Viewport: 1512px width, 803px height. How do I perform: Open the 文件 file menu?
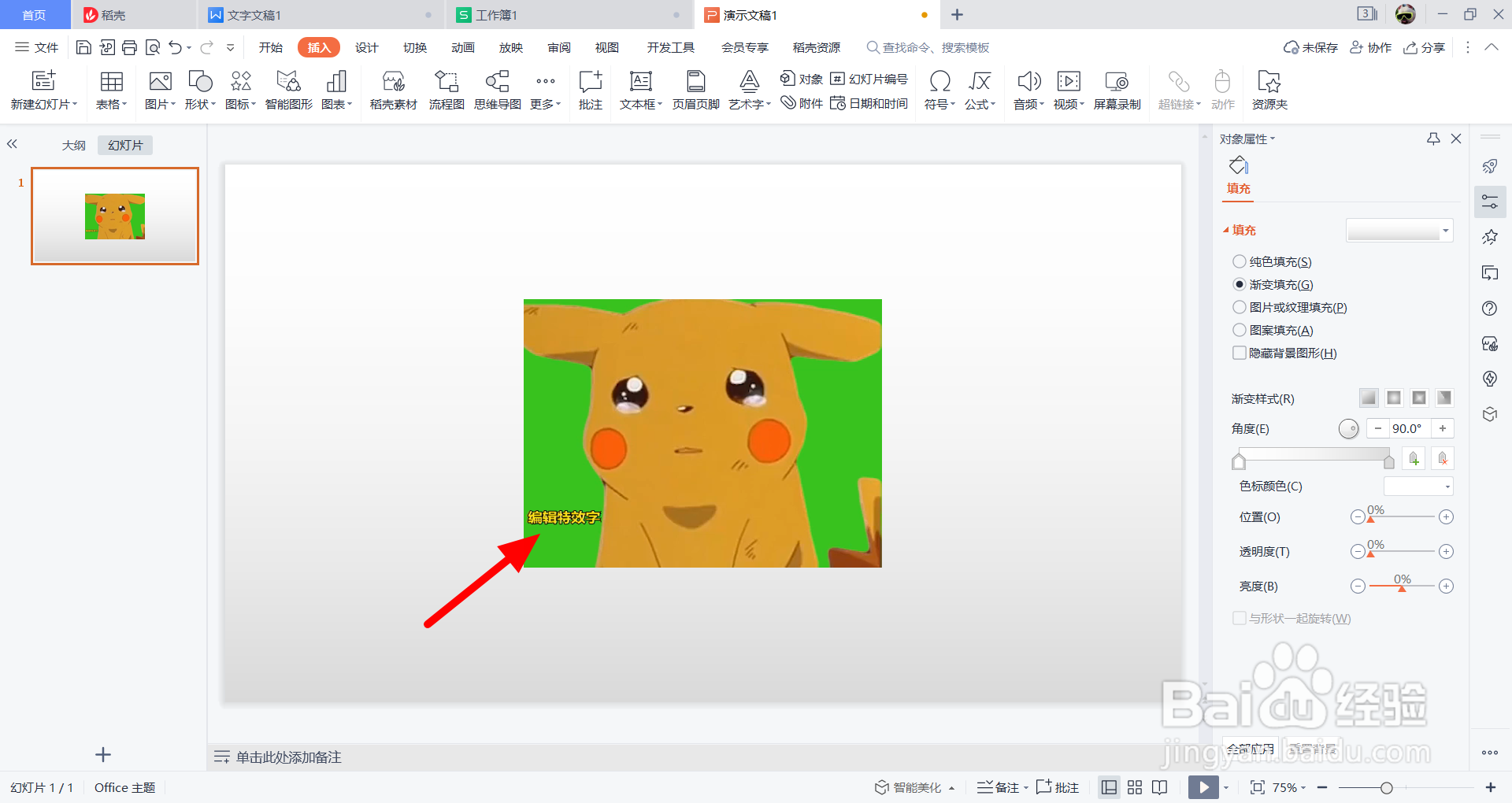[x=37, y=47]
